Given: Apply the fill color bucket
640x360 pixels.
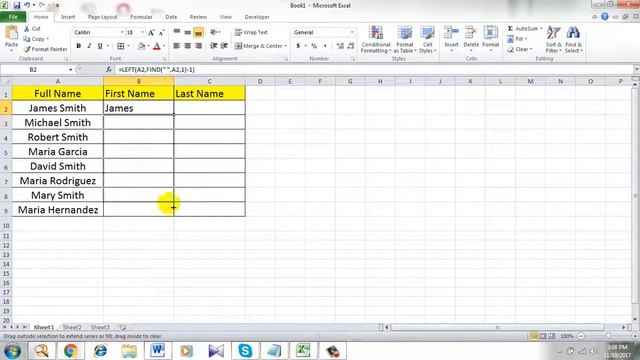Looking at the screenshot, I should [141, 46].
